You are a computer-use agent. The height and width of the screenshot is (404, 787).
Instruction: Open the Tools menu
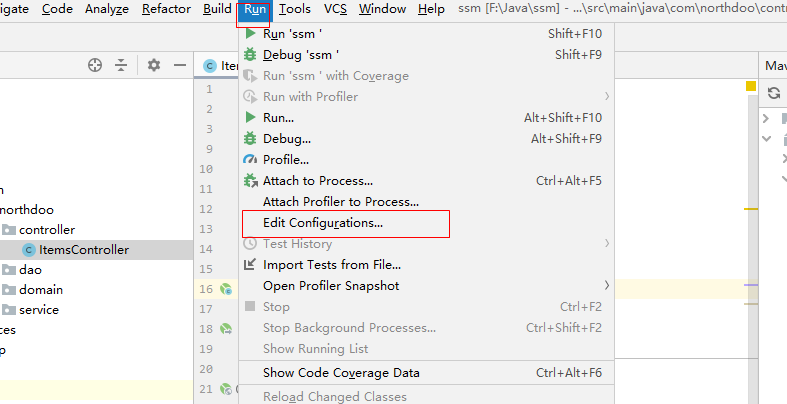pyautogui.click(x=295, y=9)
